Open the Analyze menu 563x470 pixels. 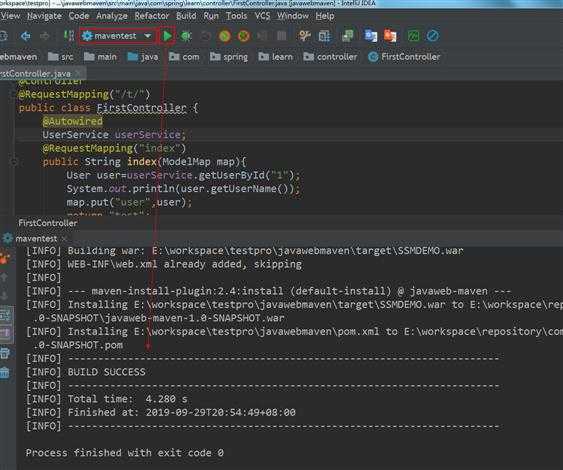[x=112, y=16]
